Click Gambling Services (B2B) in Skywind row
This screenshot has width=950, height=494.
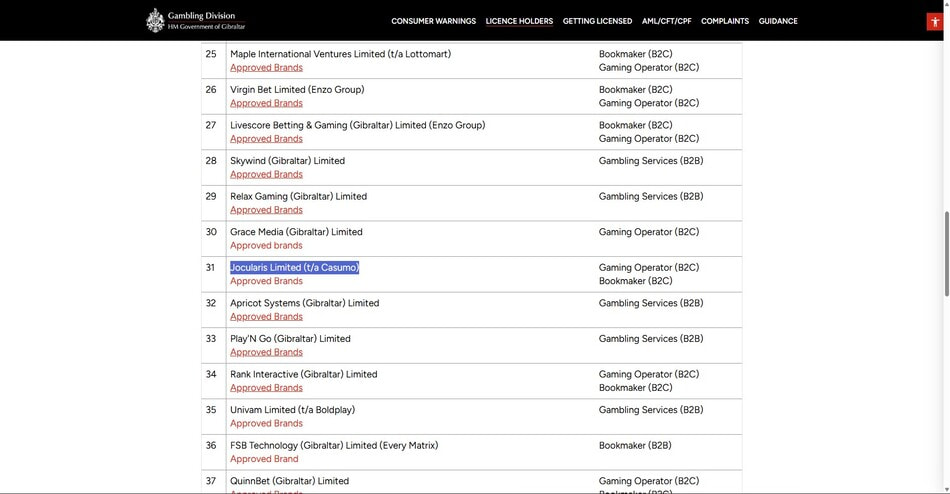point(651,161)
